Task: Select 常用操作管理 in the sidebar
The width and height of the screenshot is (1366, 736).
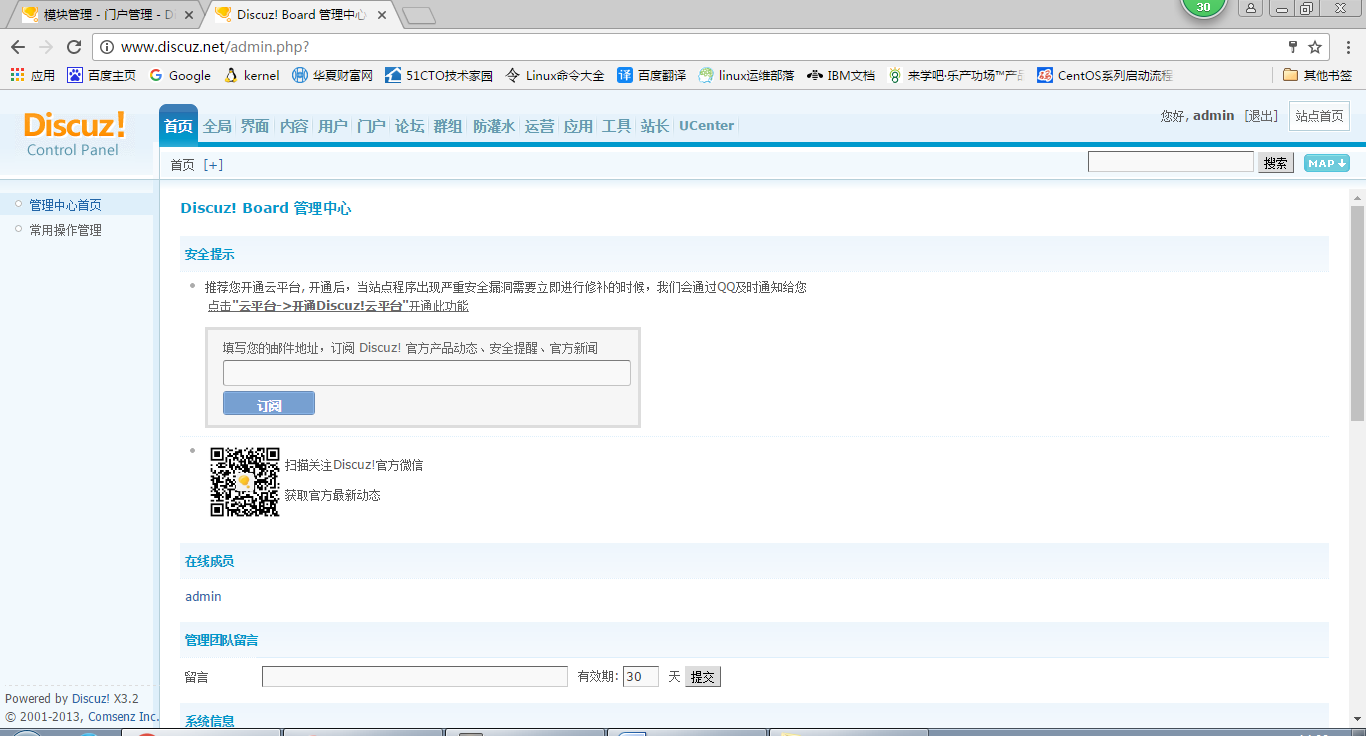Action: point(65,230)
